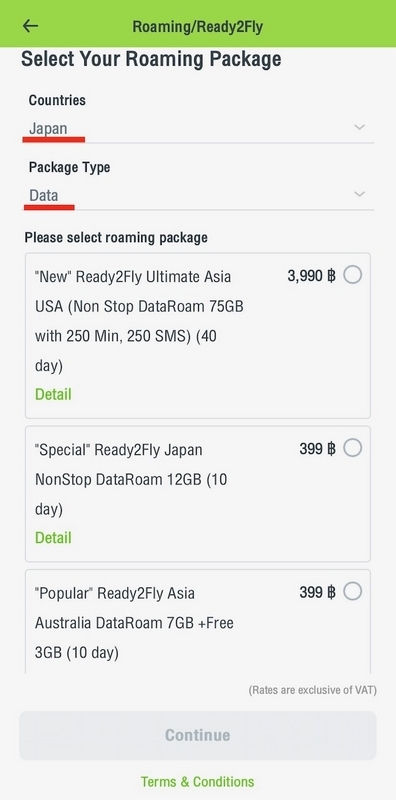This screenshot has height=800, width=396.
Task: Tap the Continue button
Action: [198, 735]
